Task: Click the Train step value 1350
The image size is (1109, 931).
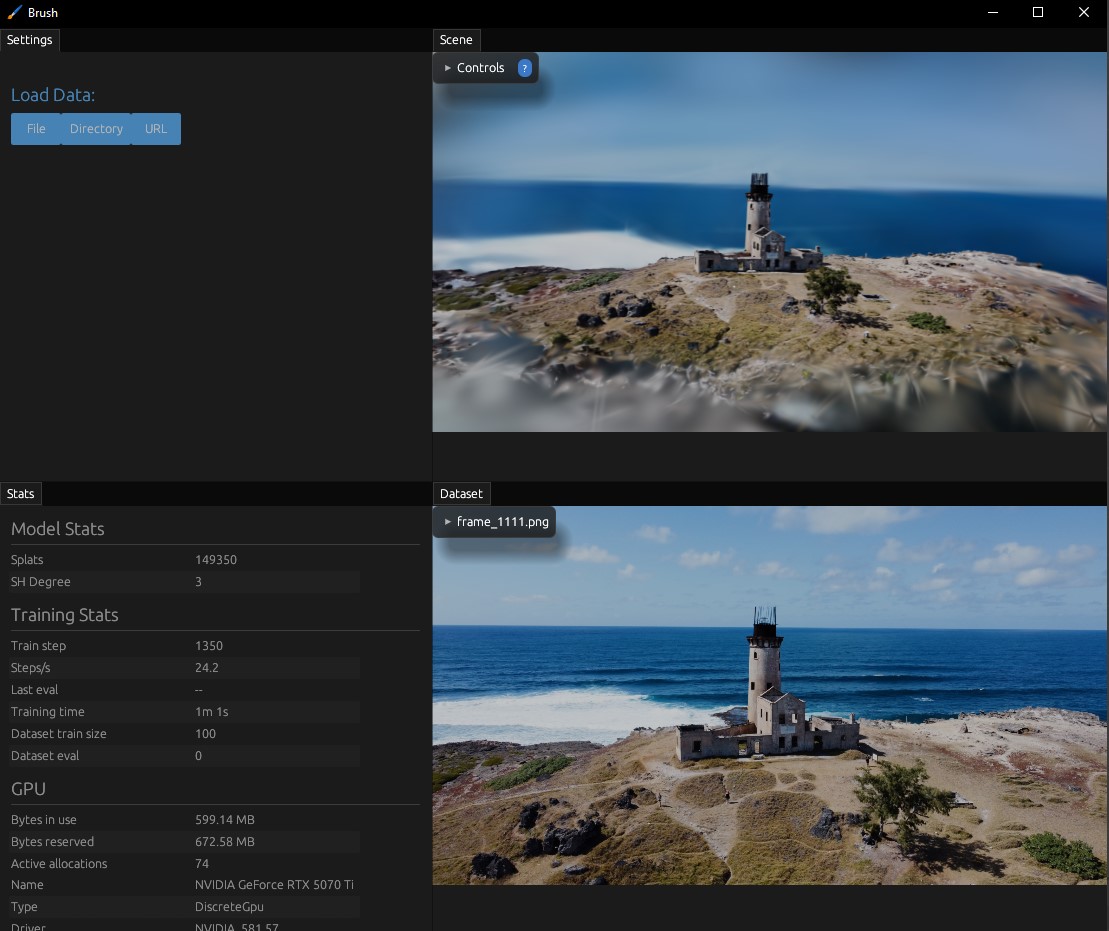Action: [209, 646]
